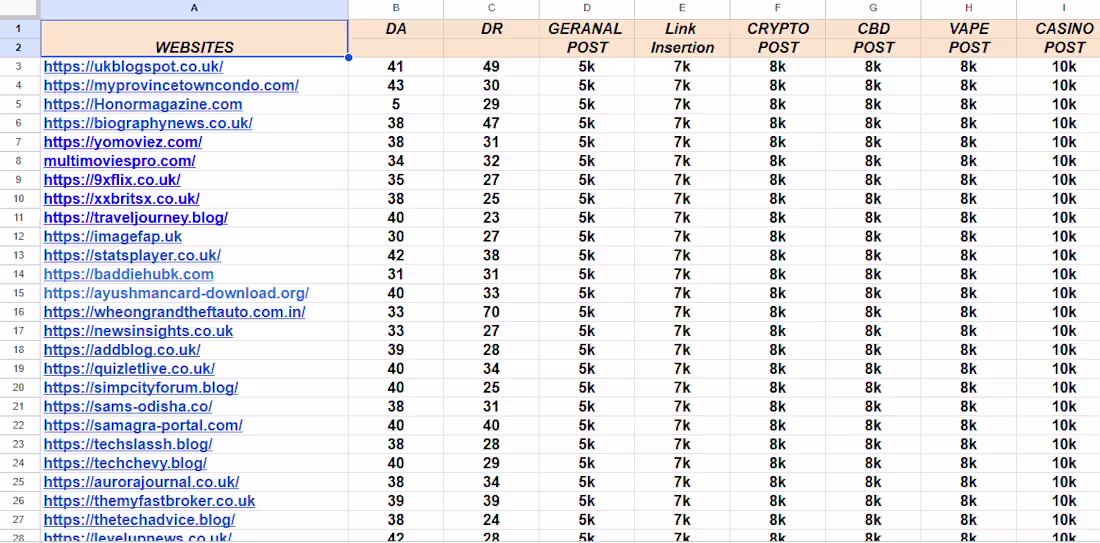
Task: Open the wheongrandtheftauto.com.in link
Action: click(x=174, y=312)
